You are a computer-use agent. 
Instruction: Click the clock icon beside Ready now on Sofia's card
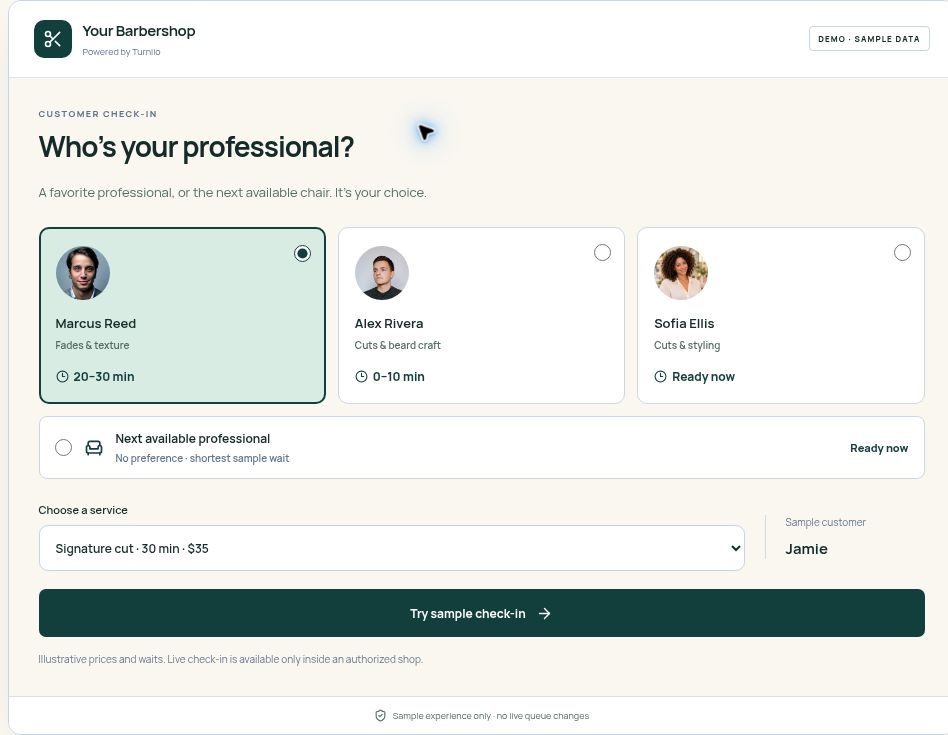pyautogui.click(x=660, y=377)
